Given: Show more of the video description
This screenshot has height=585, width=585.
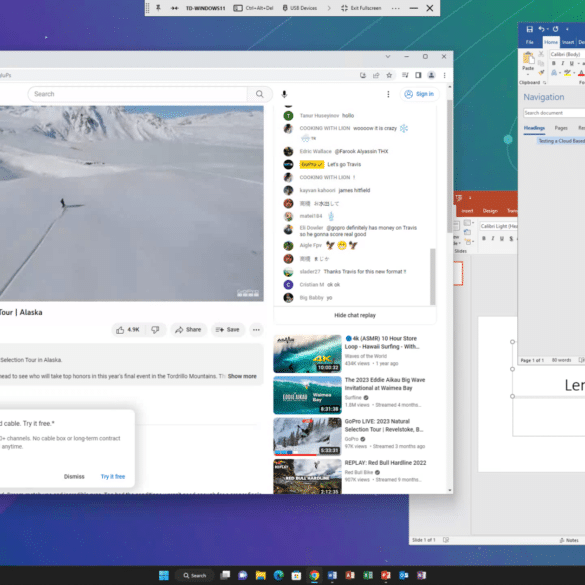Looking at the screenshot, I should (242, 376).
